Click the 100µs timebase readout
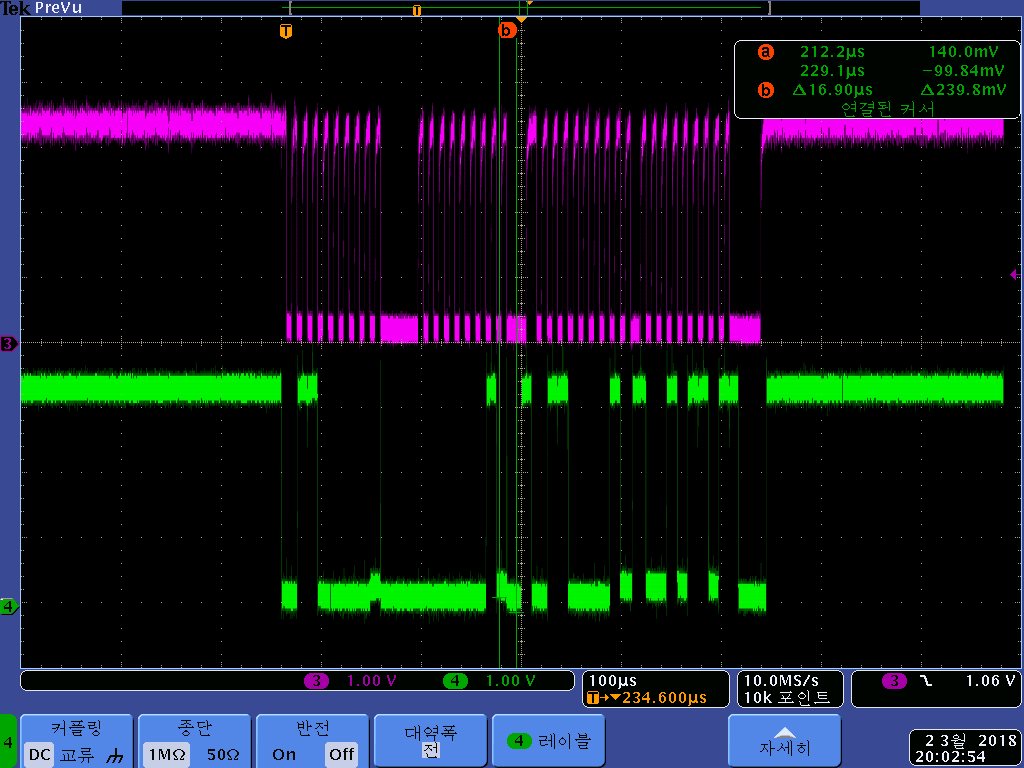 coord(613,681)
